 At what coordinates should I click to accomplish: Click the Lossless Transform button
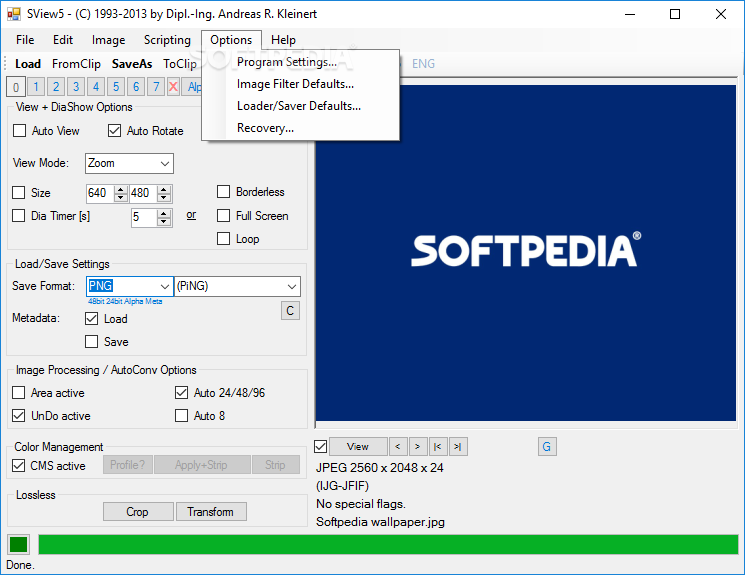tap(211, 512)
